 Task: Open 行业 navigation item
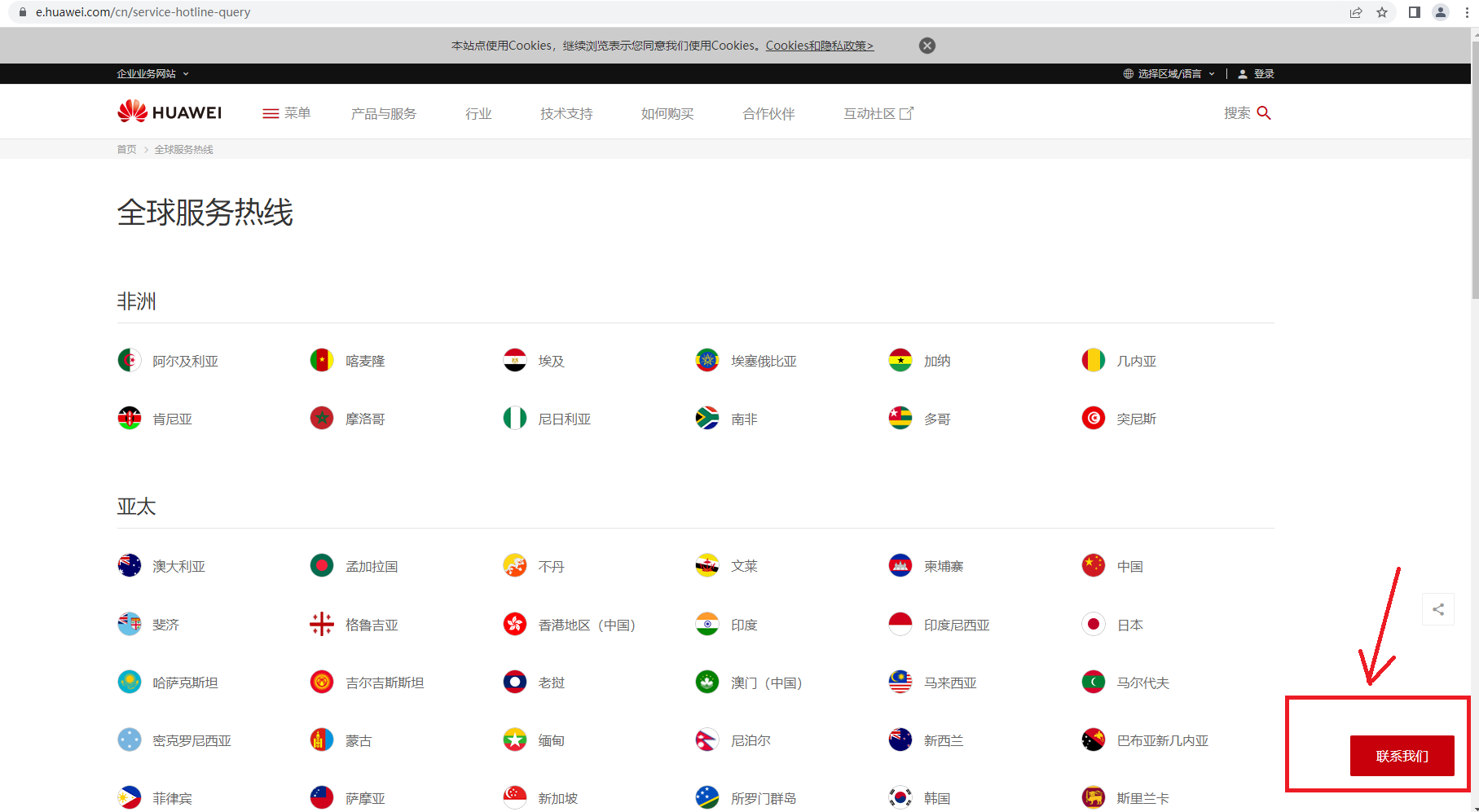coord(478,113)
